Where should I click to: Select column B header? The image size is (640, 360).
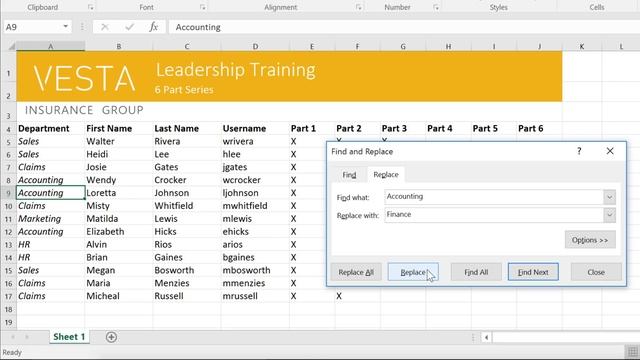[119, 47]
